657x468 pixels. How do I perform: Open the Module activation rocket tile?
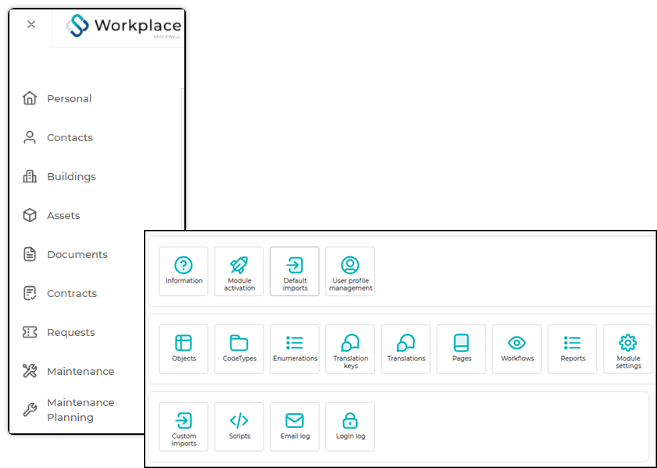point(239,271)
